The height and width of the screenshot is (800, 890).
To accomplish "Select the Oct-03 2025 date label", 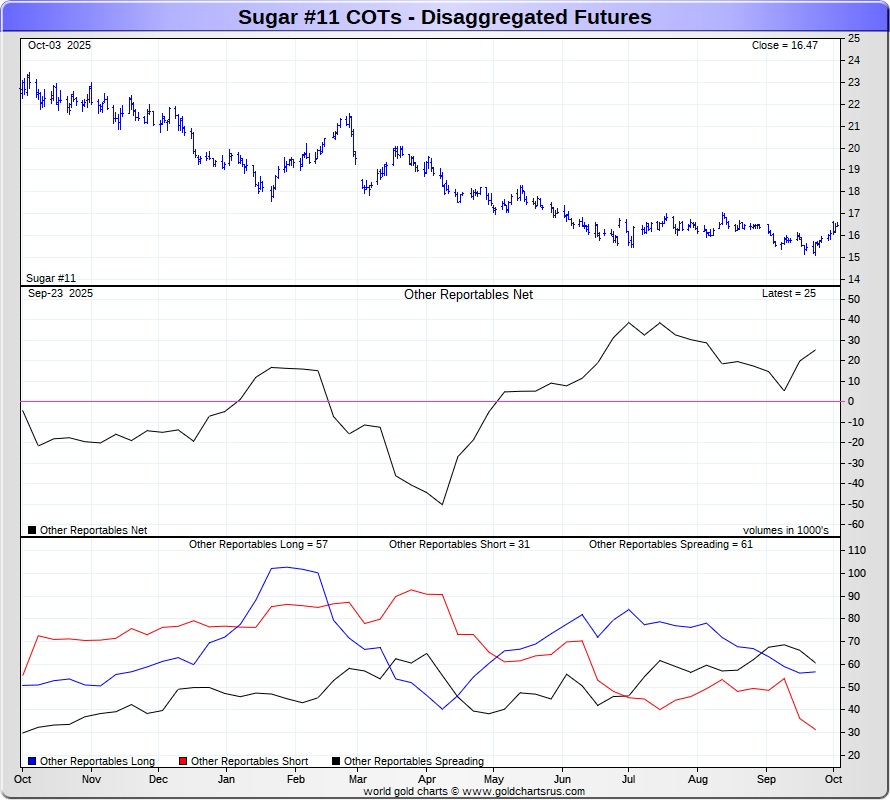I will [x=60, y=46].
